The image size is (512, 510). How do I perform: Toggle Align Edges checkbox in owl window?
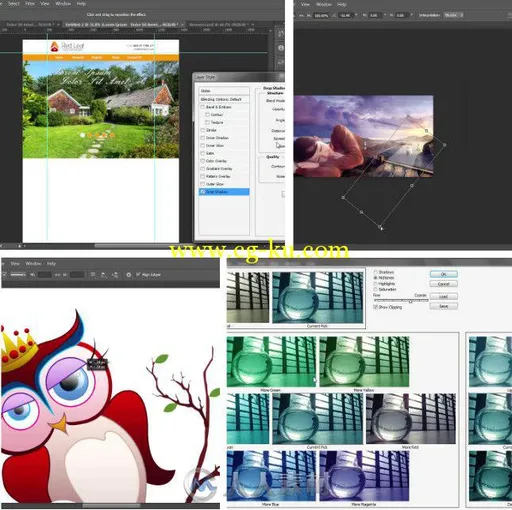click(138, 275)
